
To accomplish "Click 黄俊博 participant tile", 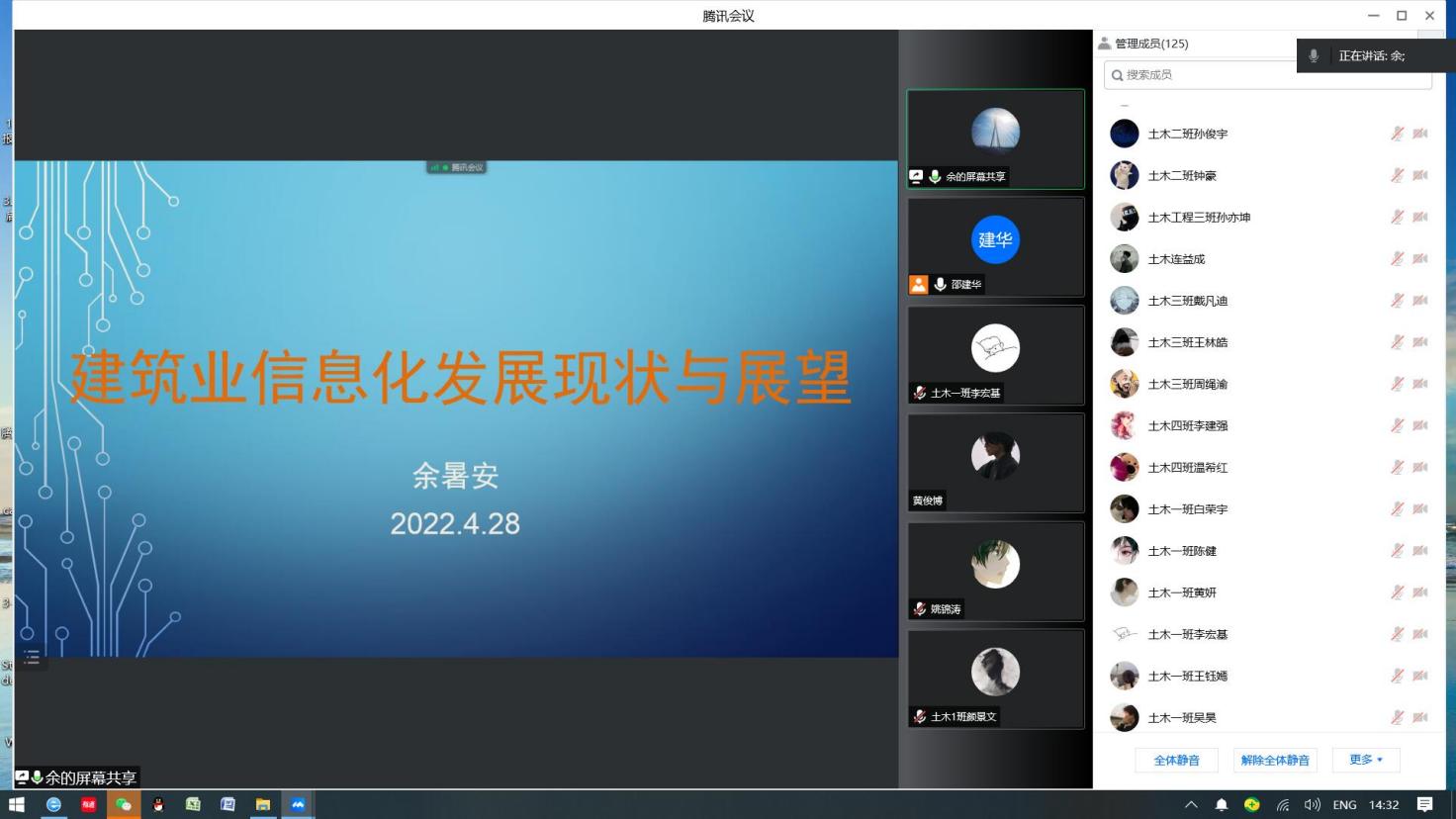I will pyautogui.click(x=995, y=463).
